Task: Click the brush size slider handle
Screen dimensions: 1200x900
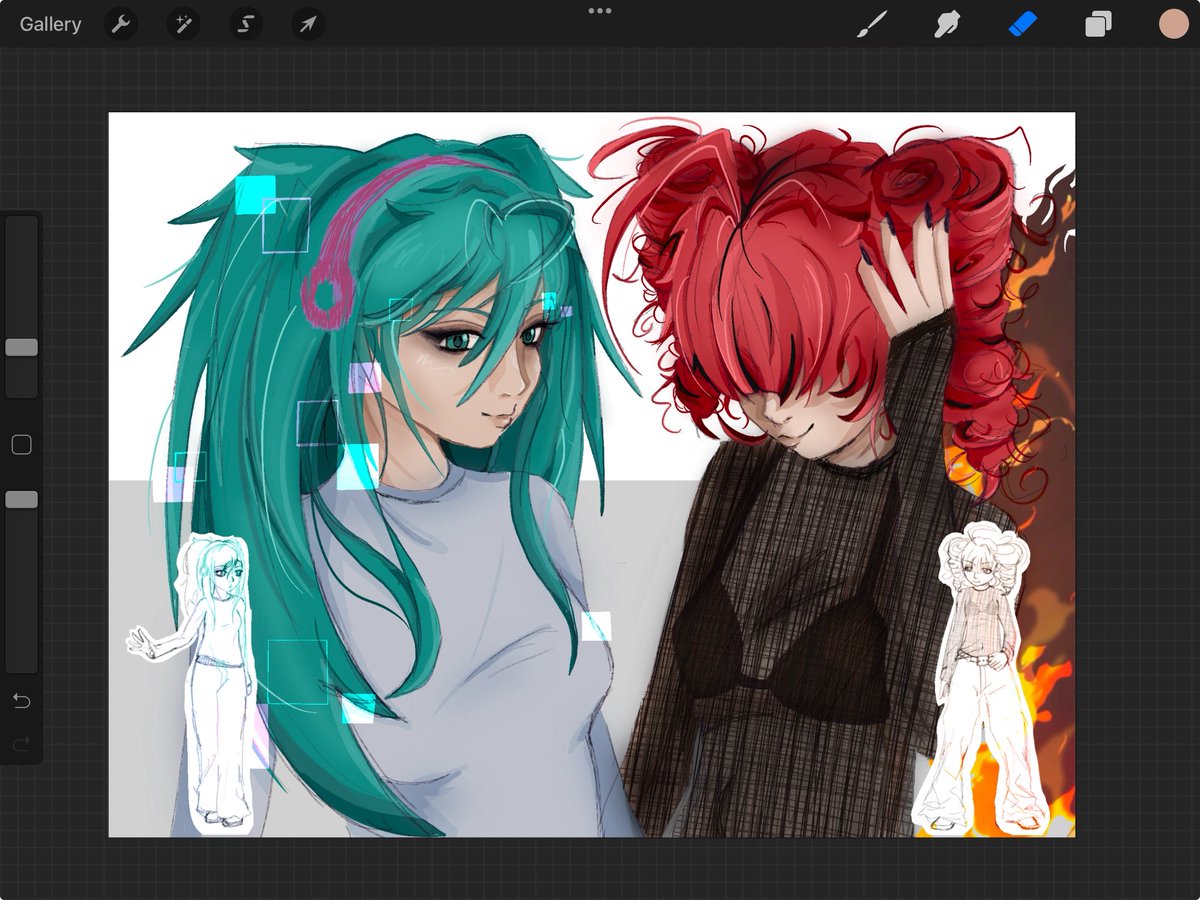Action: [x=21, y=347]
